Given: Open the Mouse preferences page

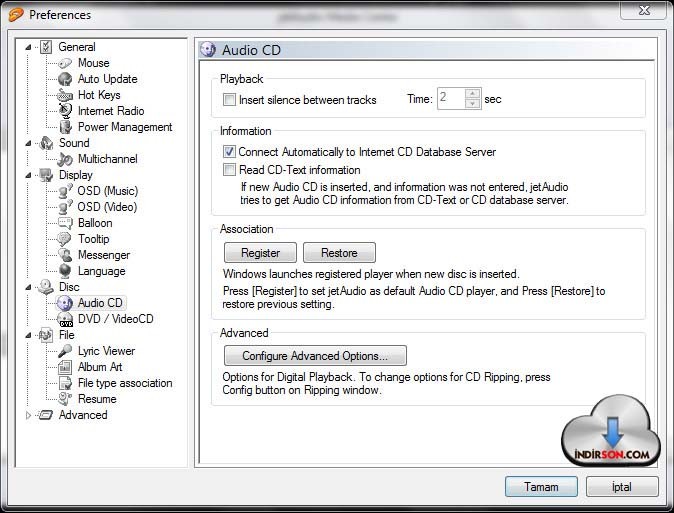Looking at the screenshot, I should [x=94, y=63].
